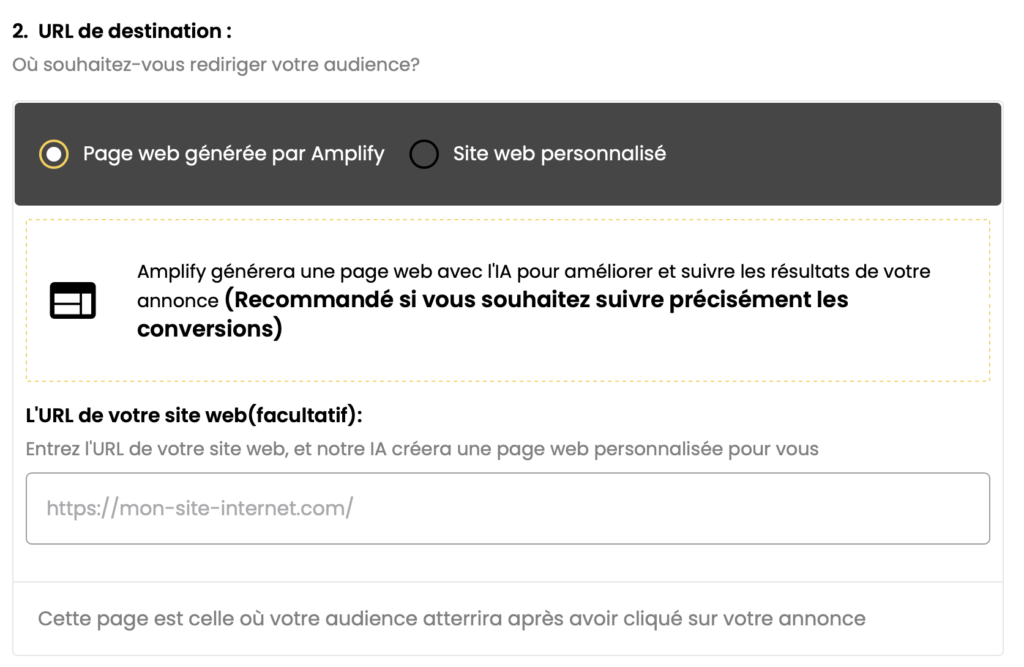Click the "Entrez l'URL de votre site web" helper text
This screenshot has width=1024, height=667.
422,449
